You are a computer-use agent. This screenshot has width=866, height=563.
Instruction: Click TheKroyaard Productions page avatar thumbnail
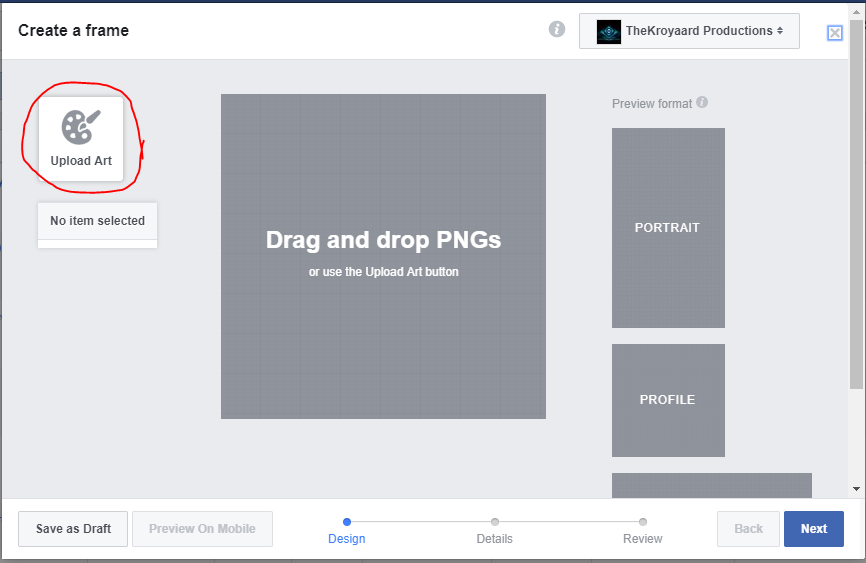coord(609,31)
